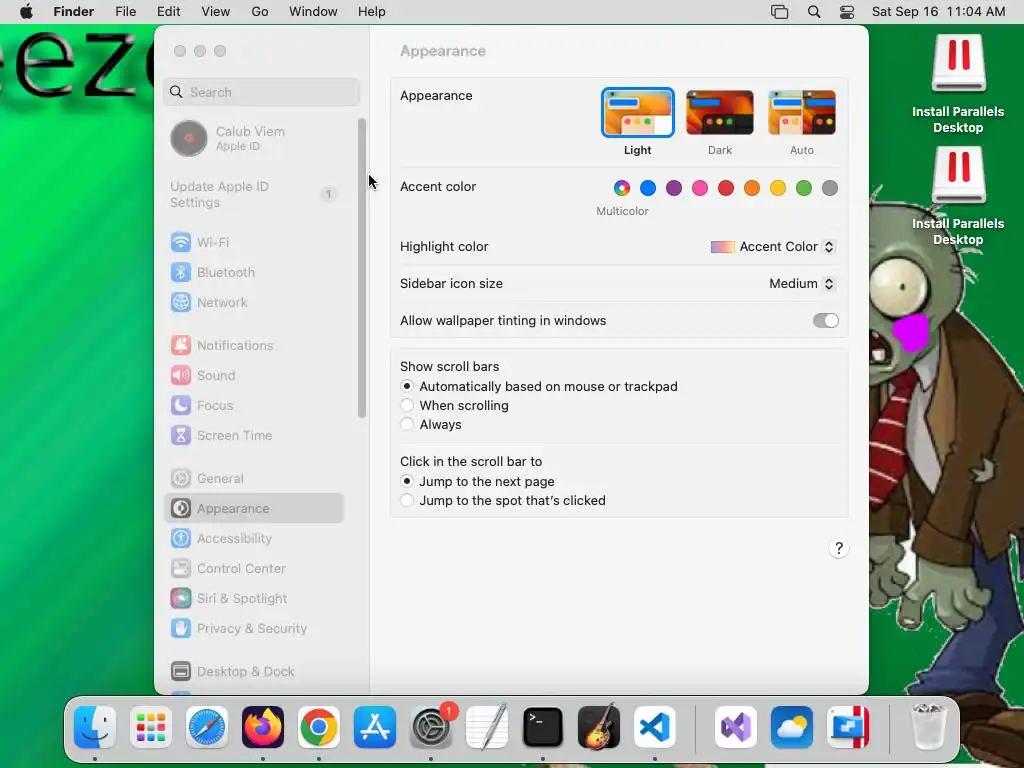Open GarageBand from the Dock
1024x768 pixels.
click(x=599, y=727)
